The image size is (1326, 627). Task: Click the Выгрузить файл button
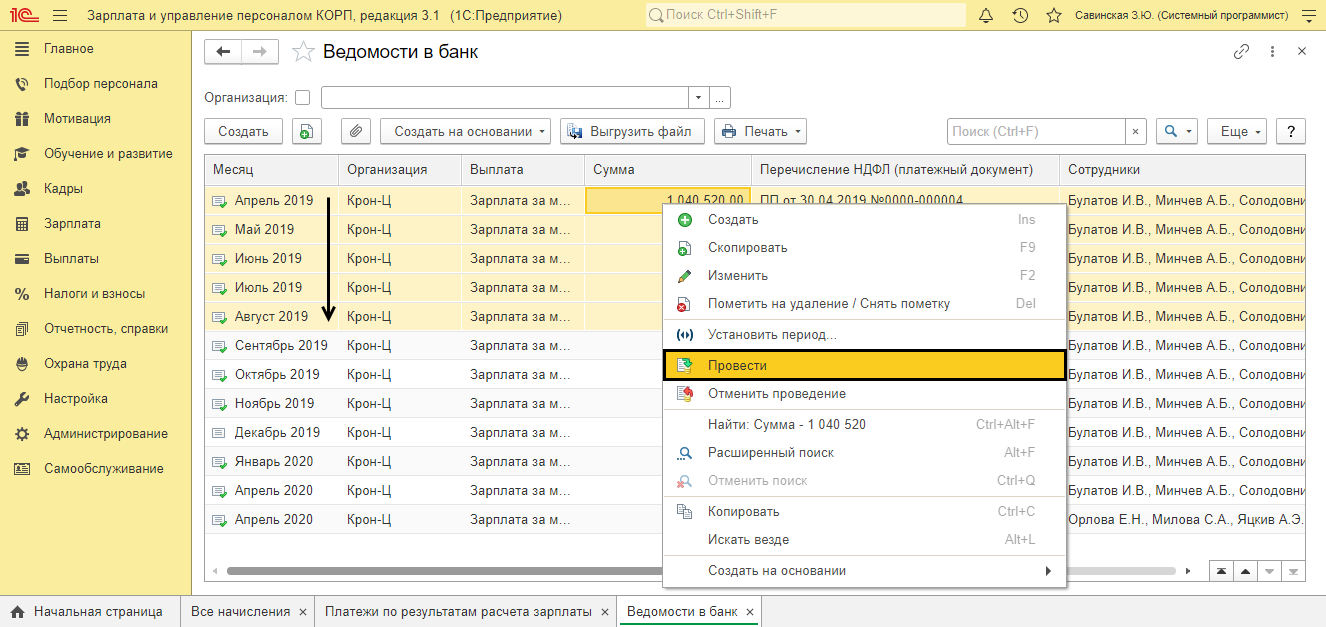pyautogui.click(x=632, y=131)
